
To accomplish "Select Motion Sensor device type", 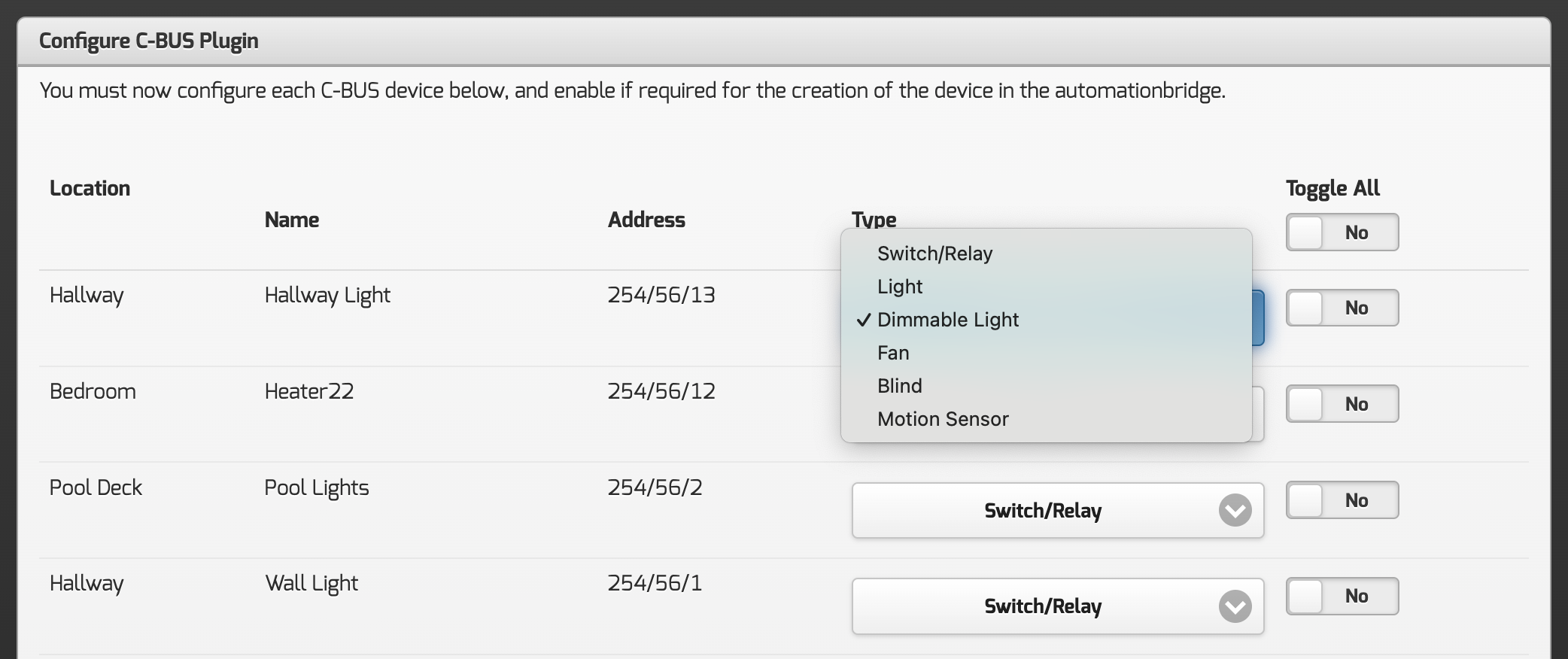I will pos(943,419).
